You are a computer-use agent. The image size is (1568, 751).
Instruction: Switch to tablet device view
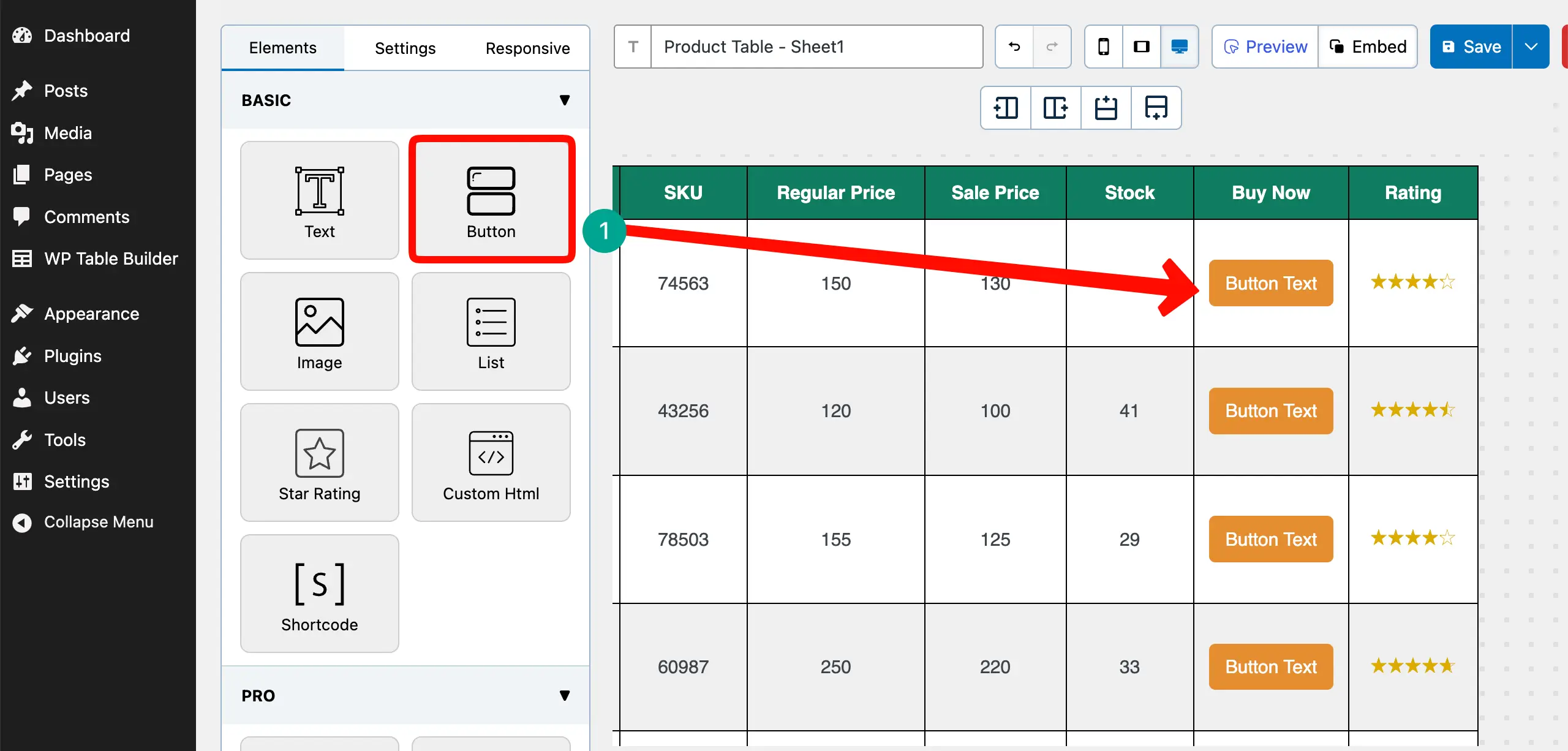1141,47
